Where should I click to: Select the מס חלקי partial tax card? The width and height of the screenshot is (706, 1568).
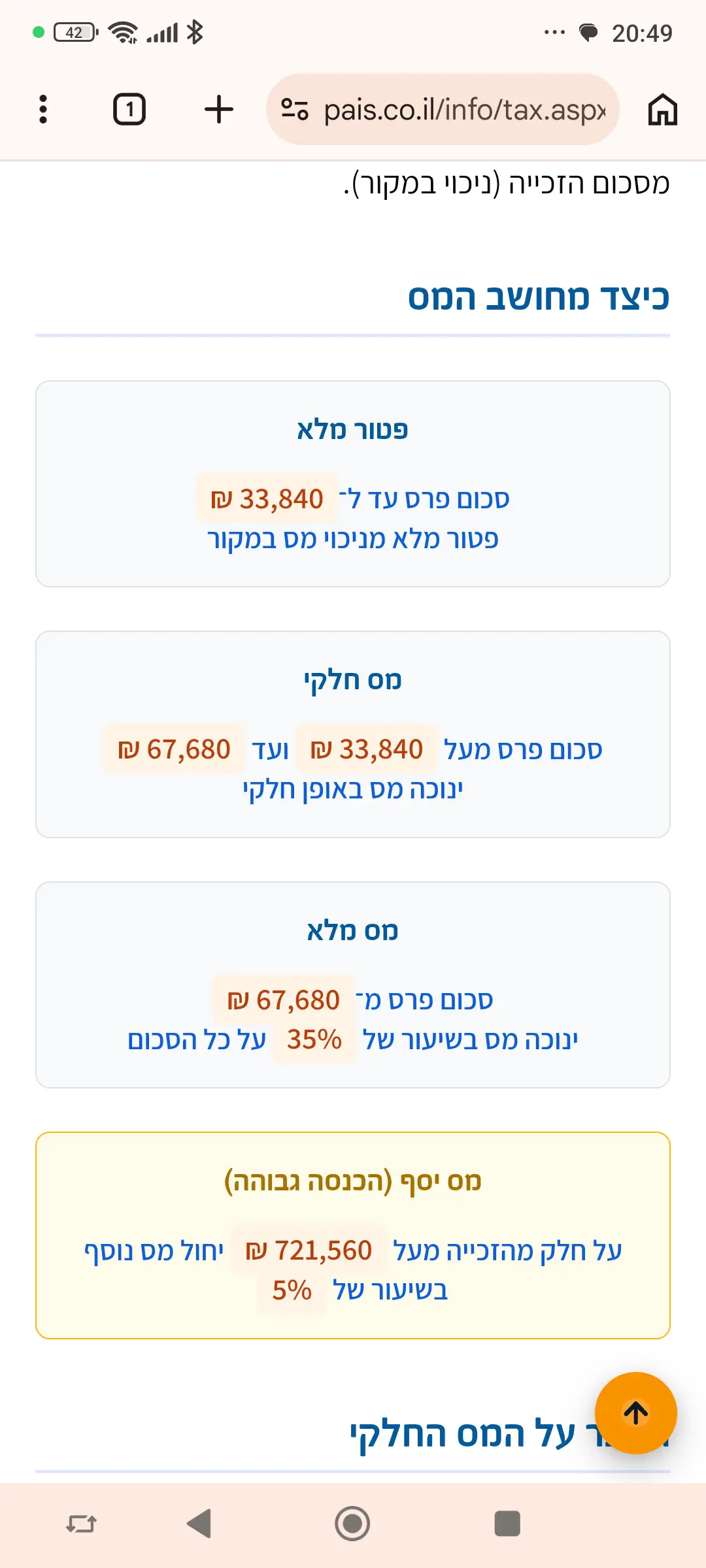point(353,734)
